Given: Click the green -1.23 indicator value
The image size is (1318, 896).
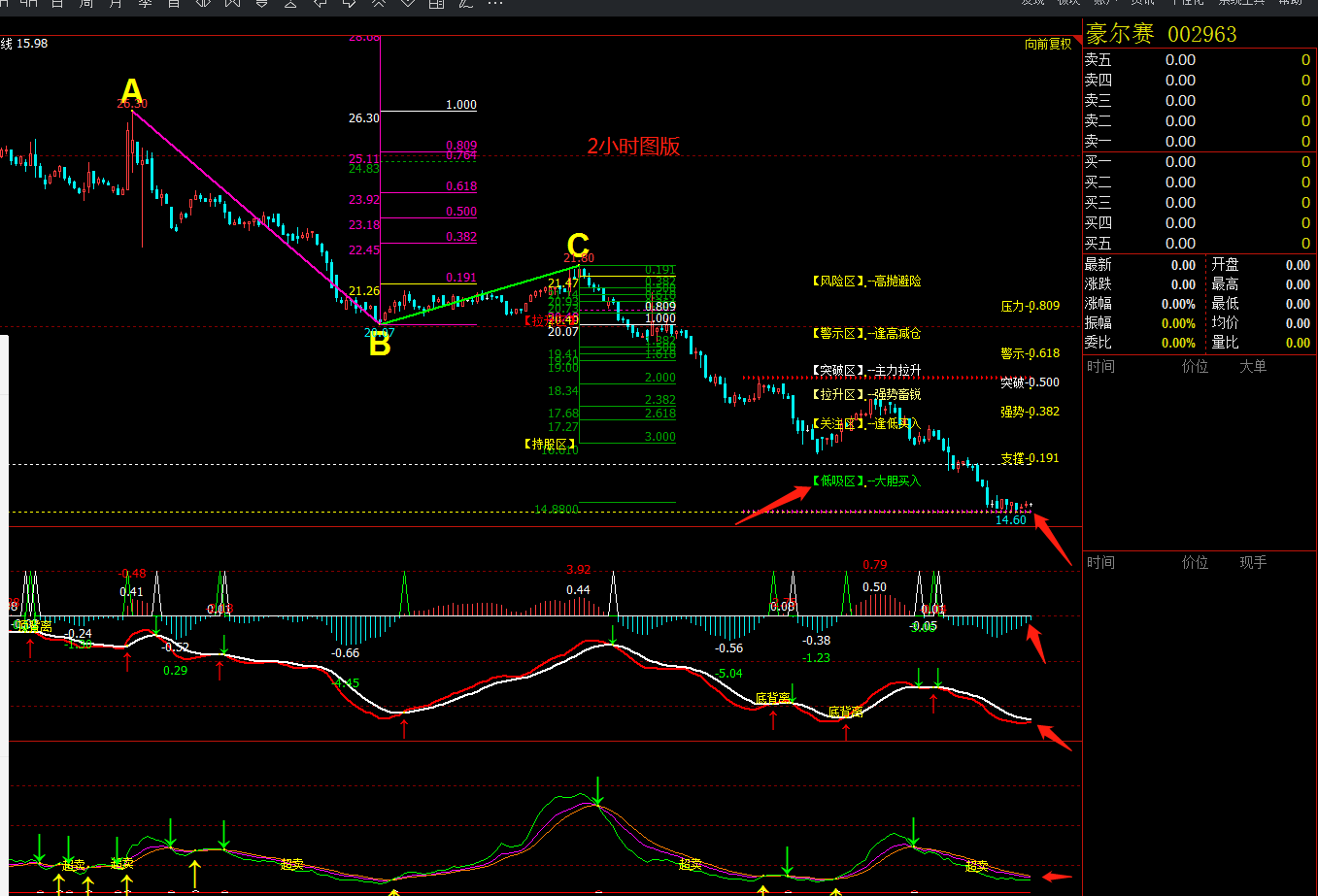Looking at the screenshot, I should pos(817,658).
